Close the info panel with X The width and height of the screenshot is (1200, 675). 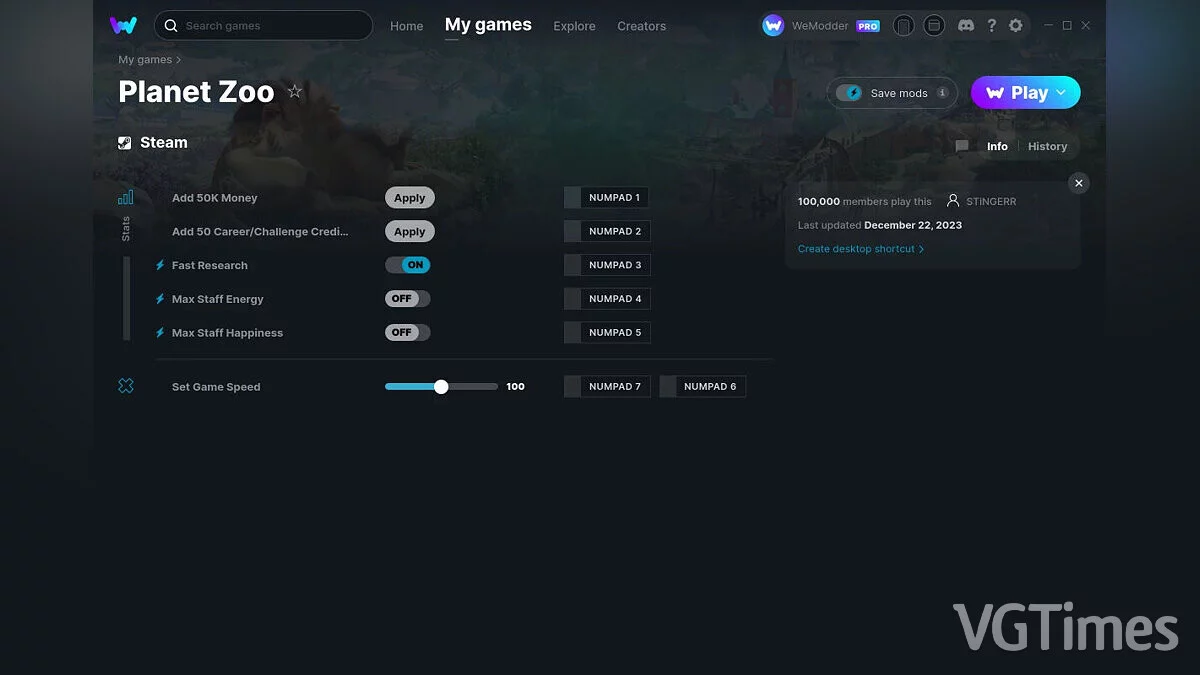[1078, 183]
